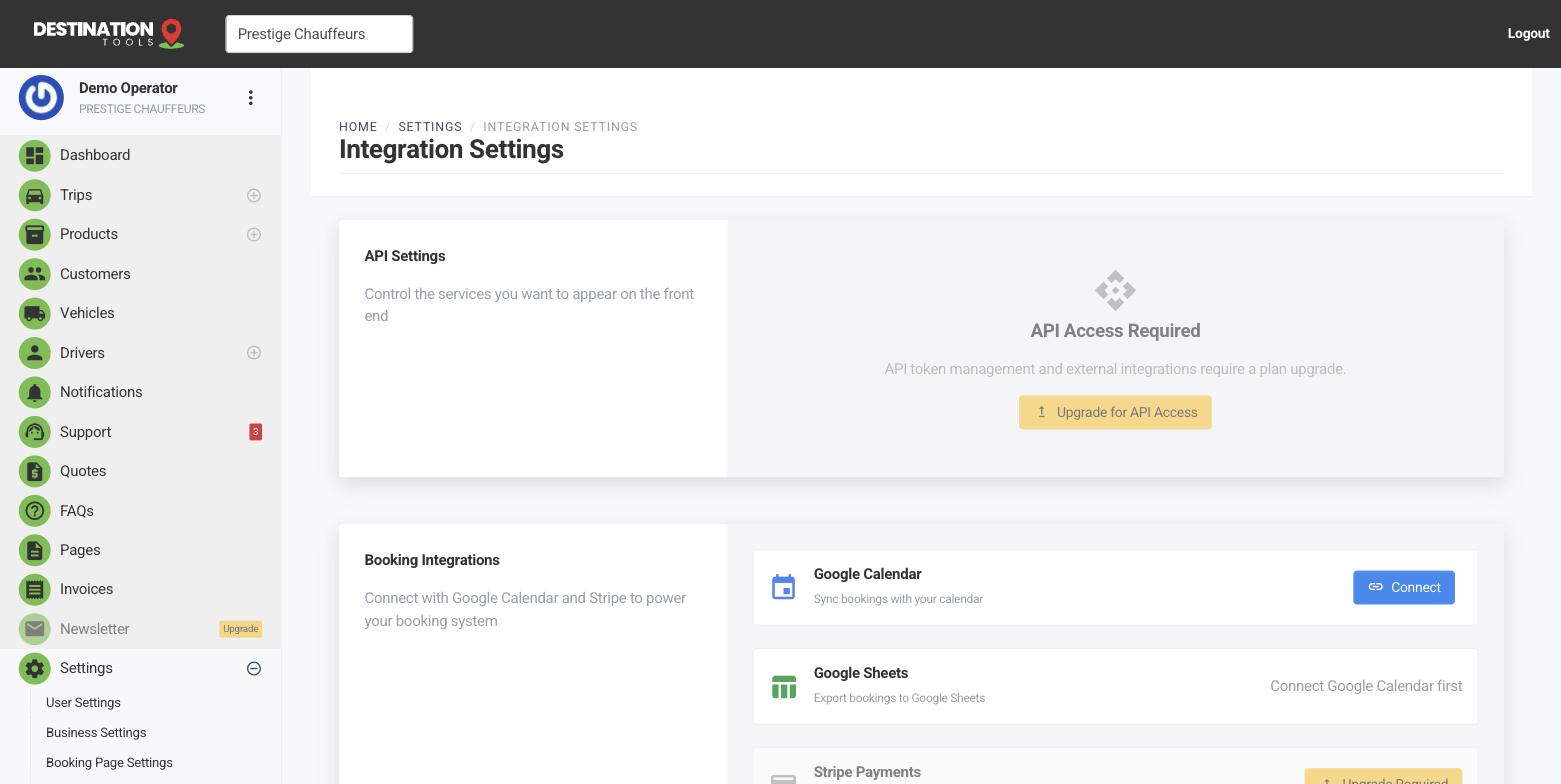Screen dimensions: 1561x784
Task: Collapse the Settings submenu
Action: 254,668
